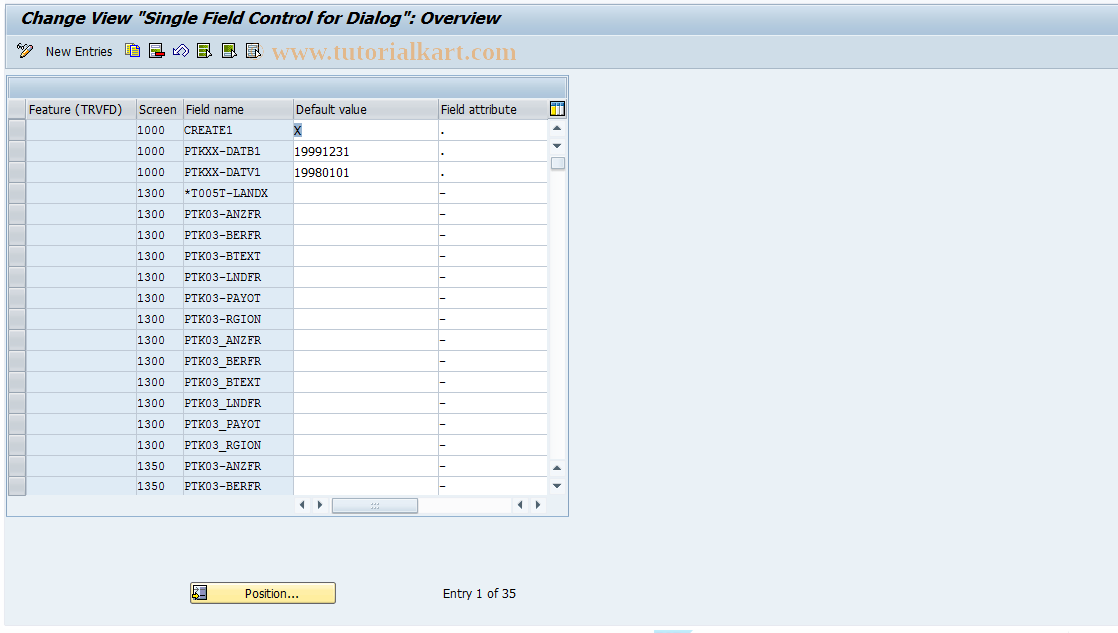Click the Position... button

(x=262, y=593)
